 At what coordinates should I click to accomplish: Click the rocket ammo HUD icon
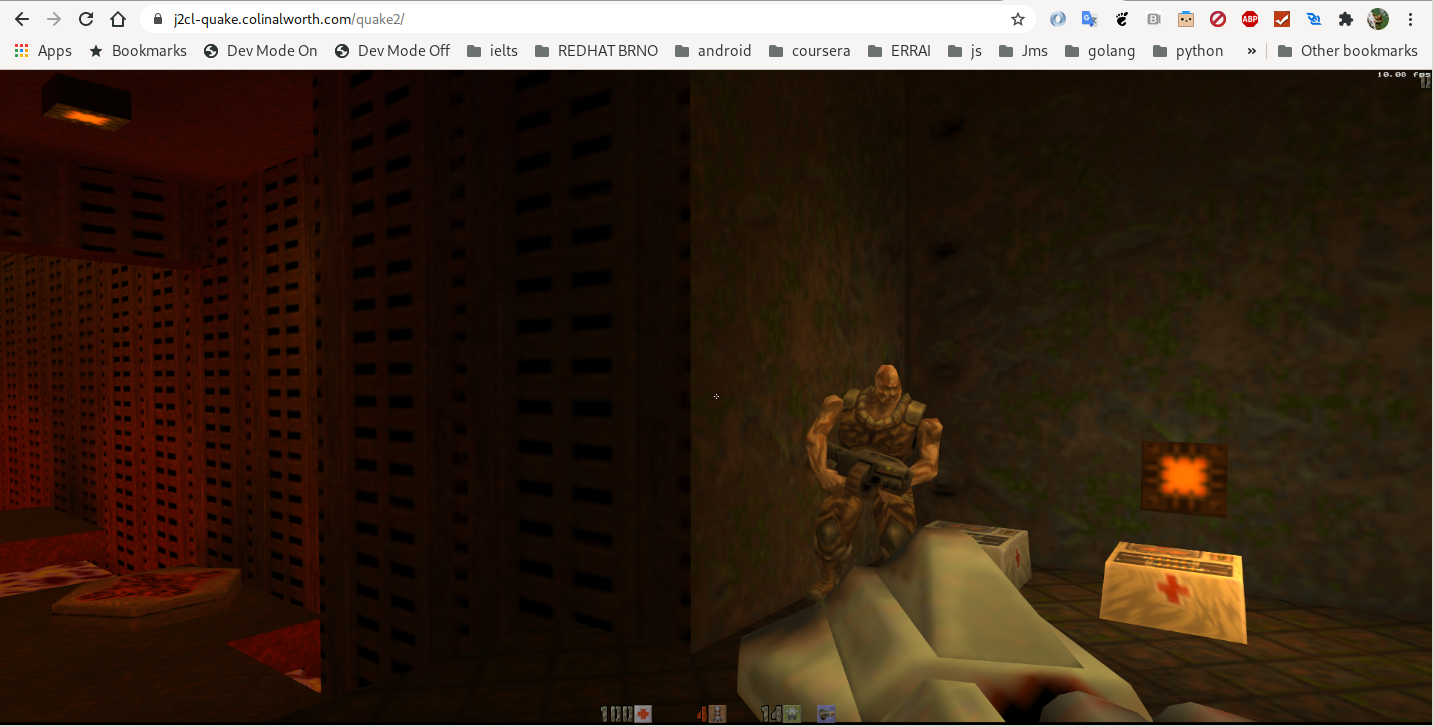[x=717, y=714]
